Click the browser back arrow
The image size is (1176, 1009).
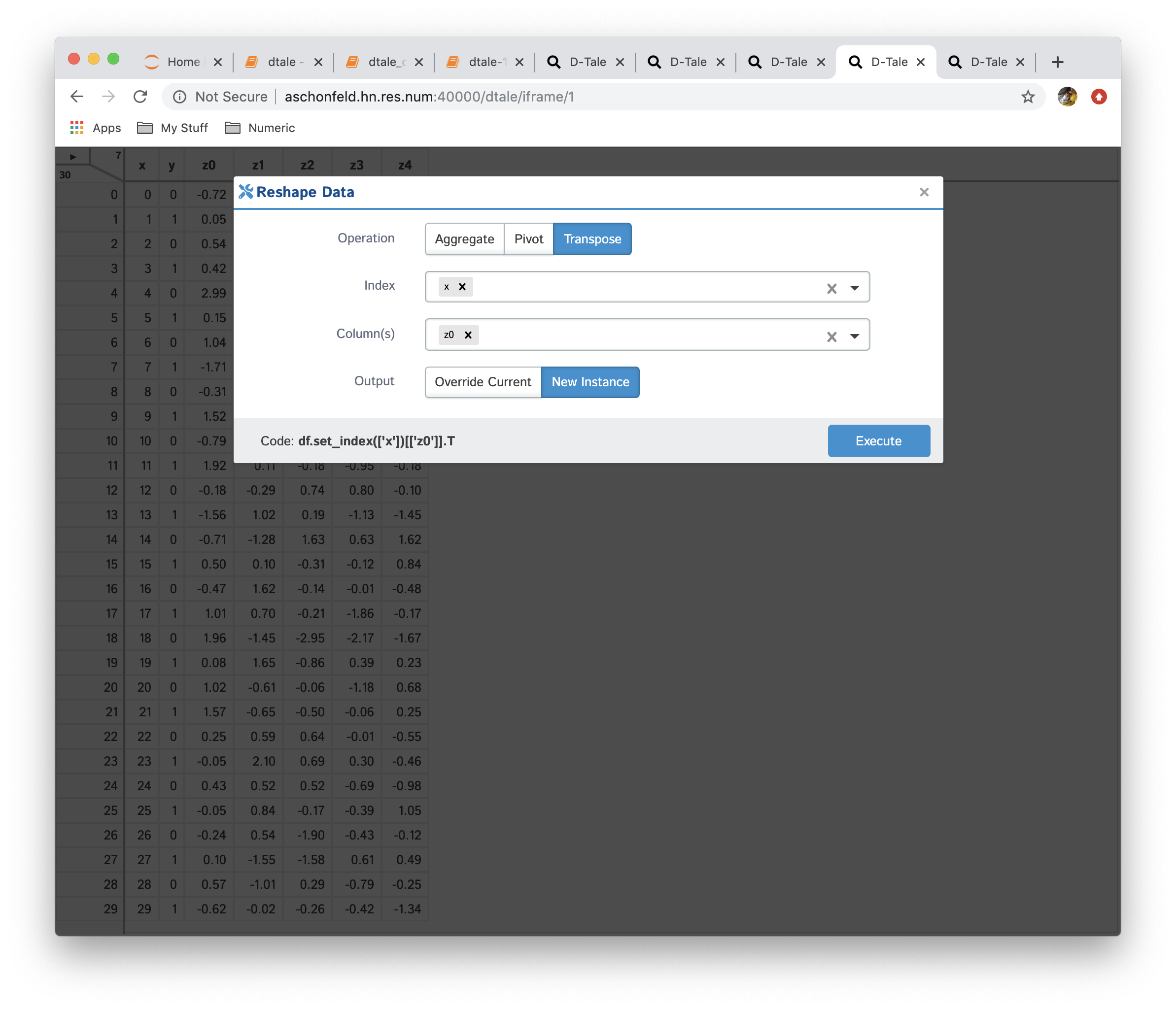[x=77, y=97]
